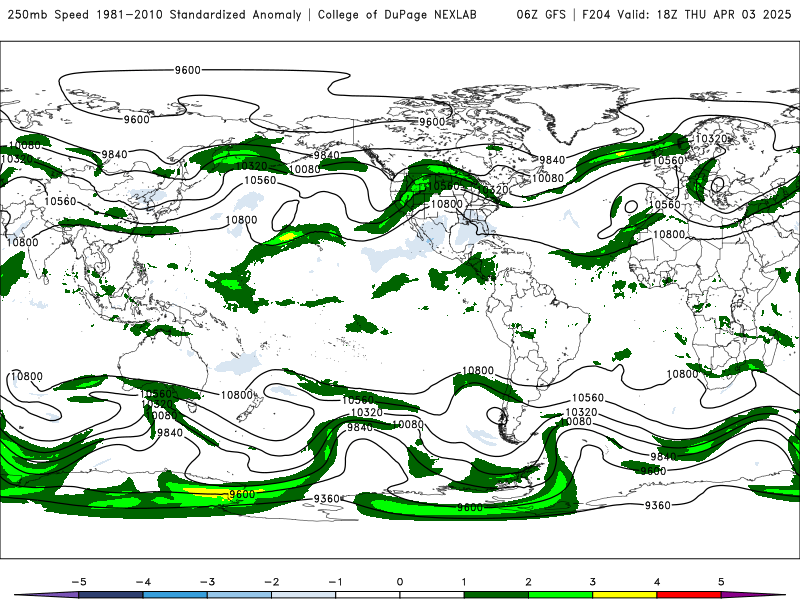Click the dark green 1 to 2 legend segment
This screenshot has width=800, height=600.
[x=496, y=595]
